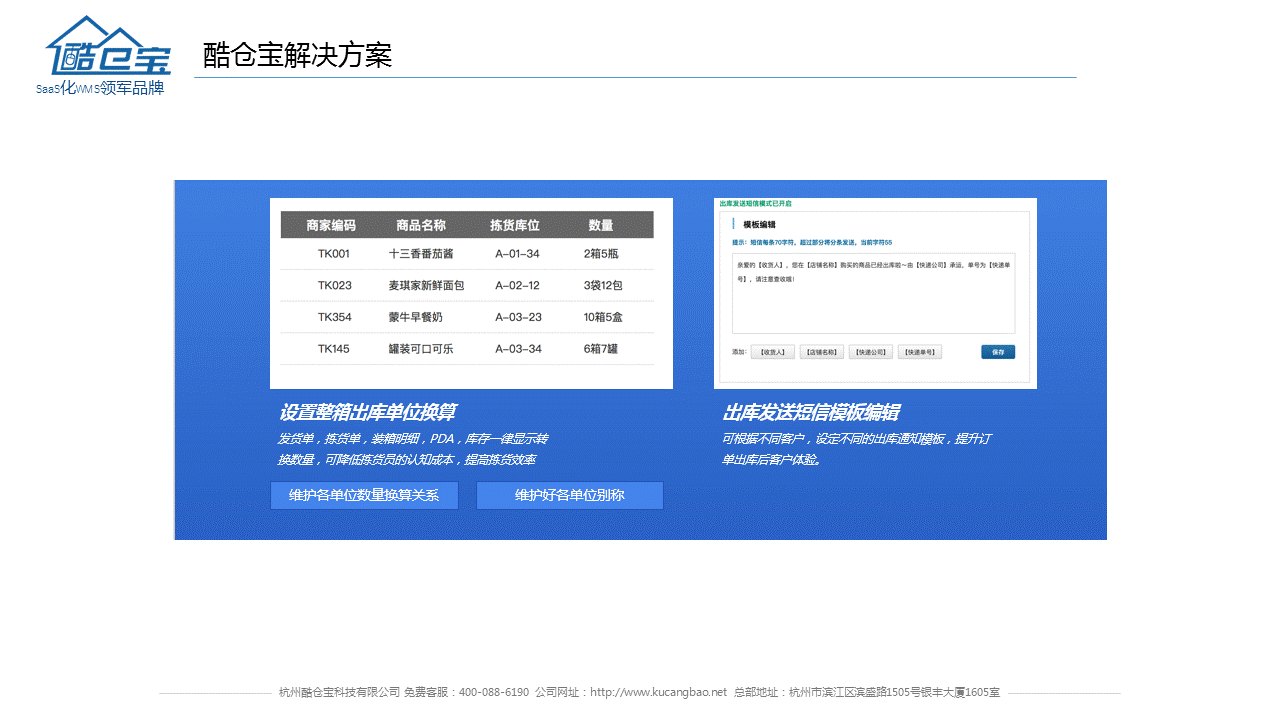Click the 保存 save button
Screen dimensions: 1280x720
(x=997, y=352)
